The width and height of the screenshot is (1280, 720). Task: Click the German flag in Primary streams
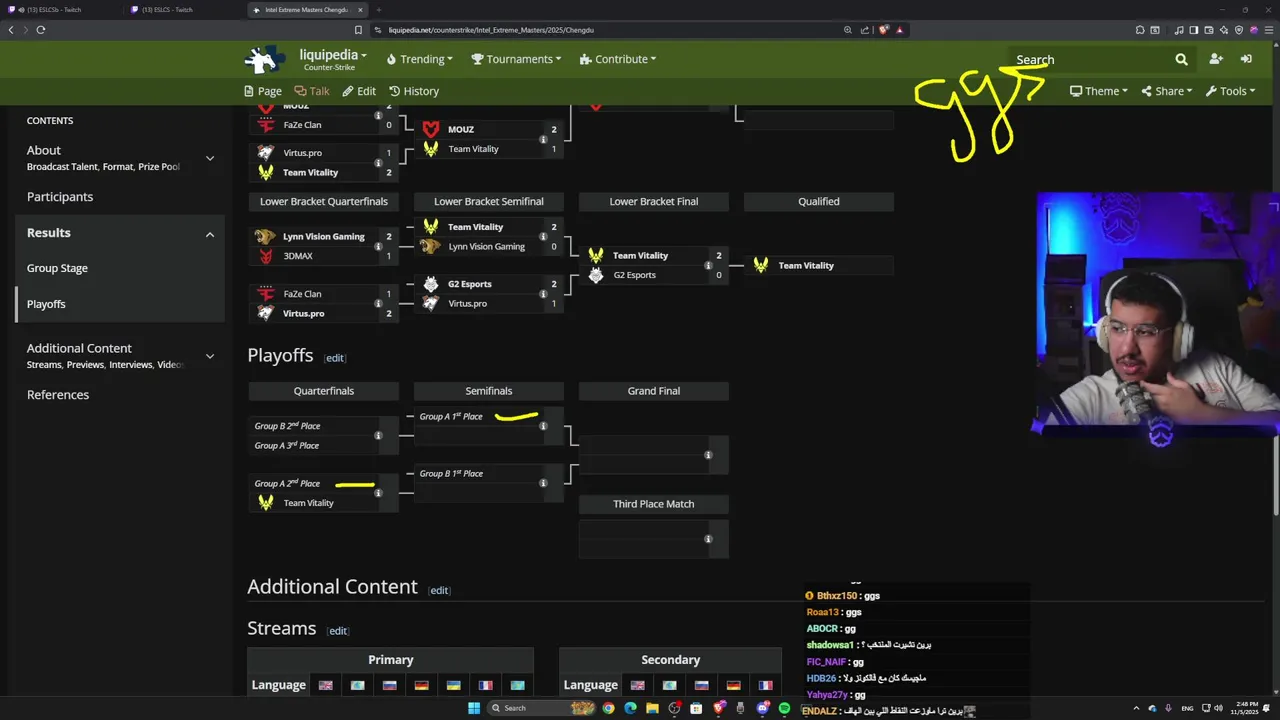[x=421, y=685]
